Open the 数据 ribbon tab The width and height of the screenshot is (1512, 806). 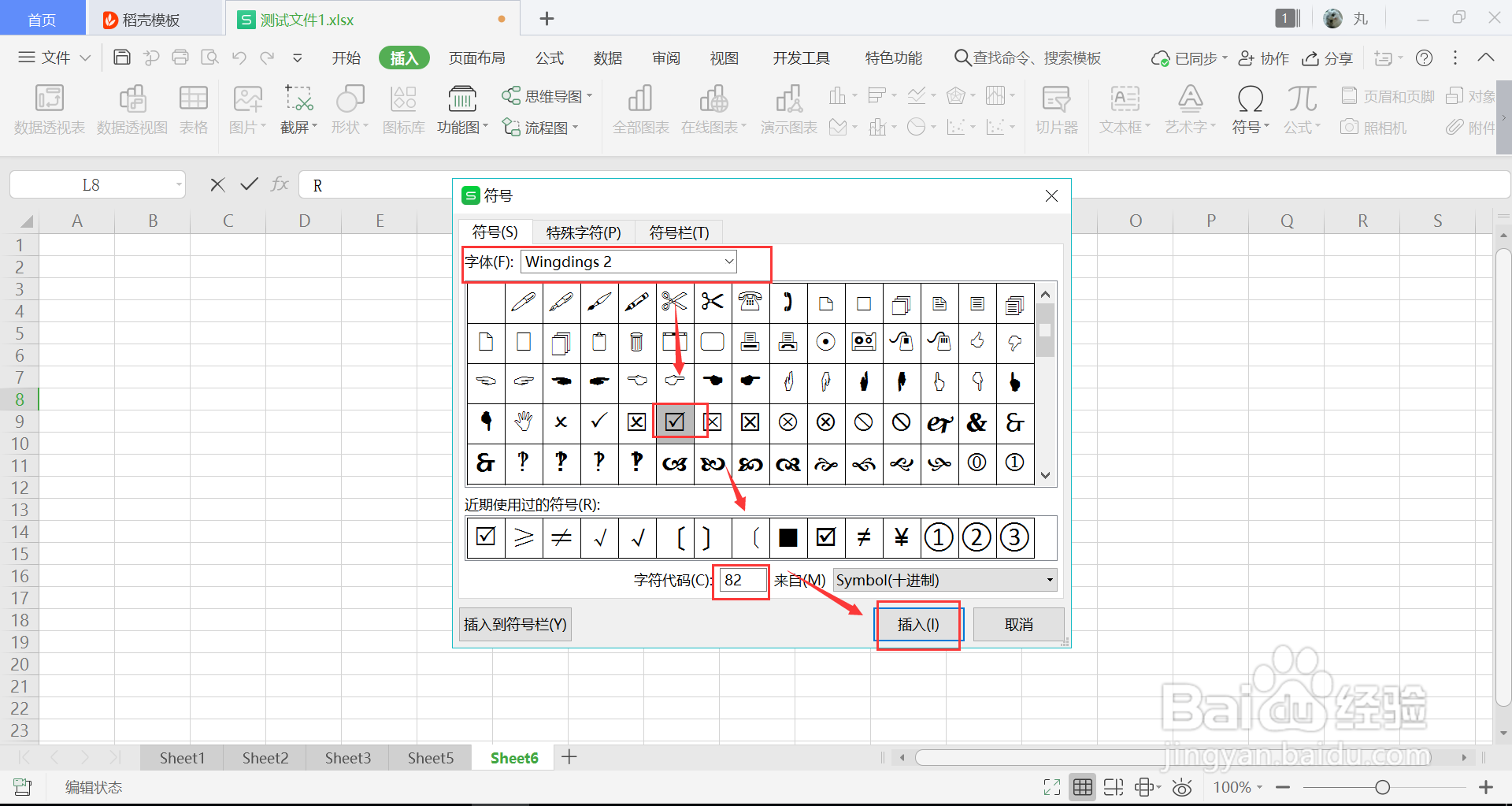pos(608,58)
